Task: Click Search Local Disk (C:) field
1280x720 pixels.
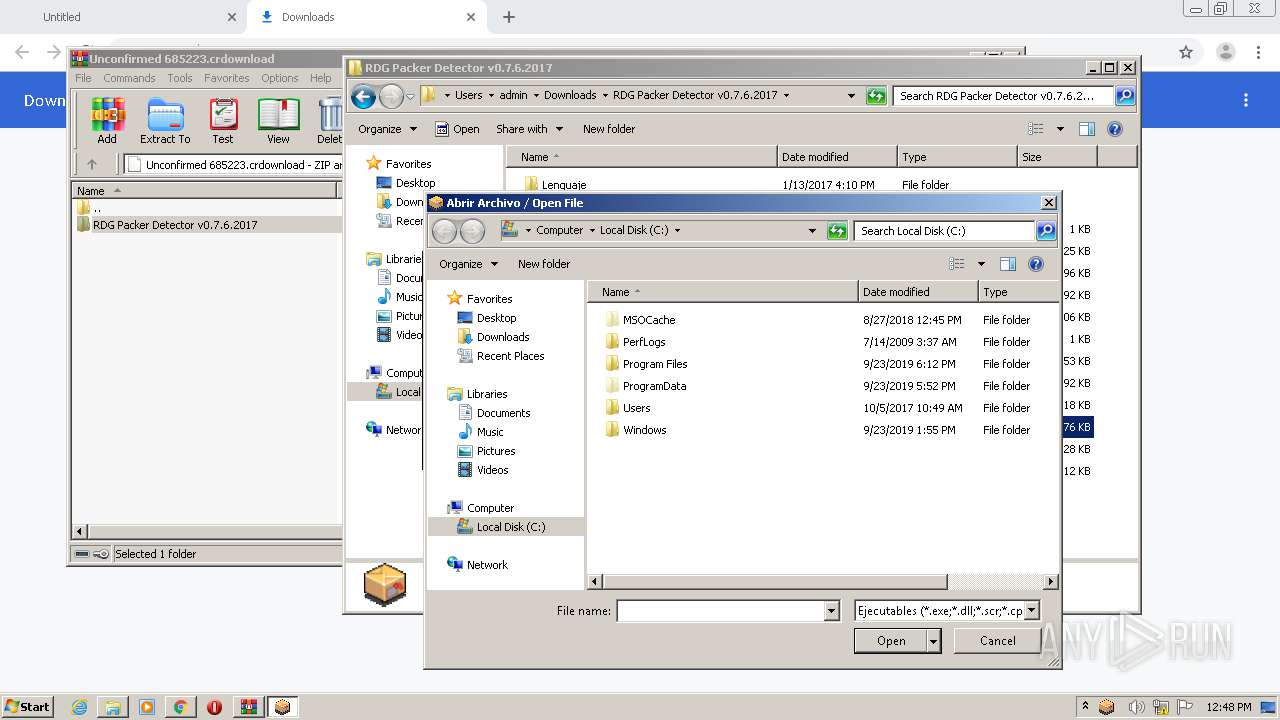Action: [944, 231]
